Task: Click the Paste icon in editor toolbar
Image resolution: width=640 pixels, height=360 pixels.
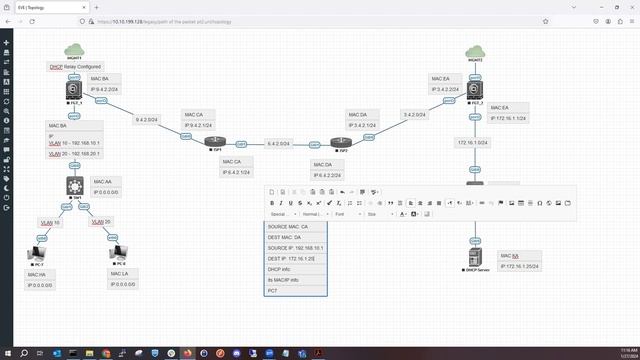Action: click(x=313, y=192)
